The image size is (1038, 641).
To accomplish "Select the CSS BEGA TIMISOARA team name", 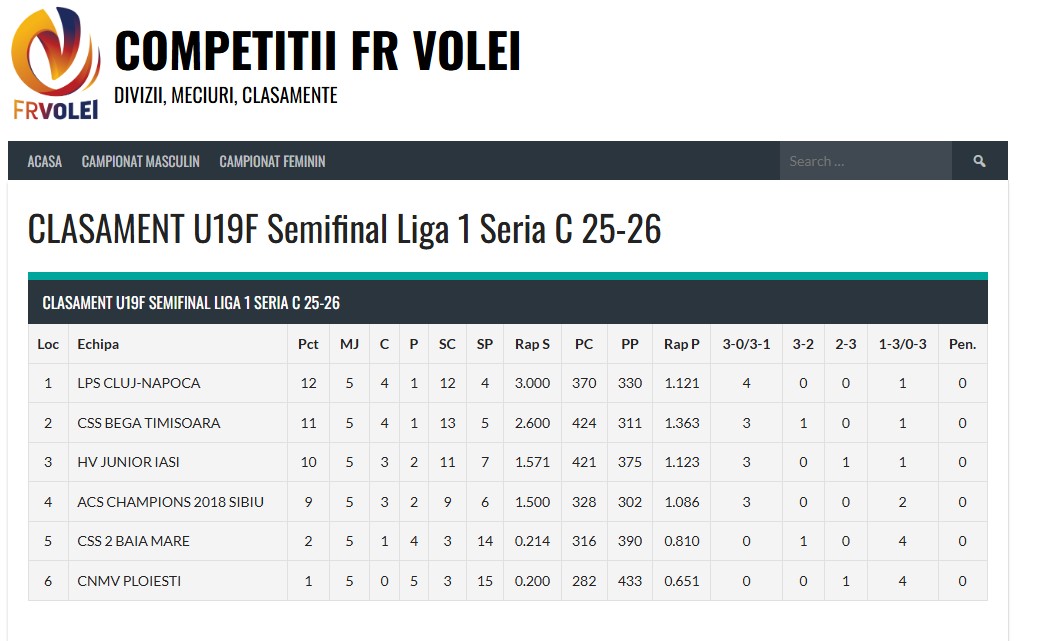I will [149, 423].
